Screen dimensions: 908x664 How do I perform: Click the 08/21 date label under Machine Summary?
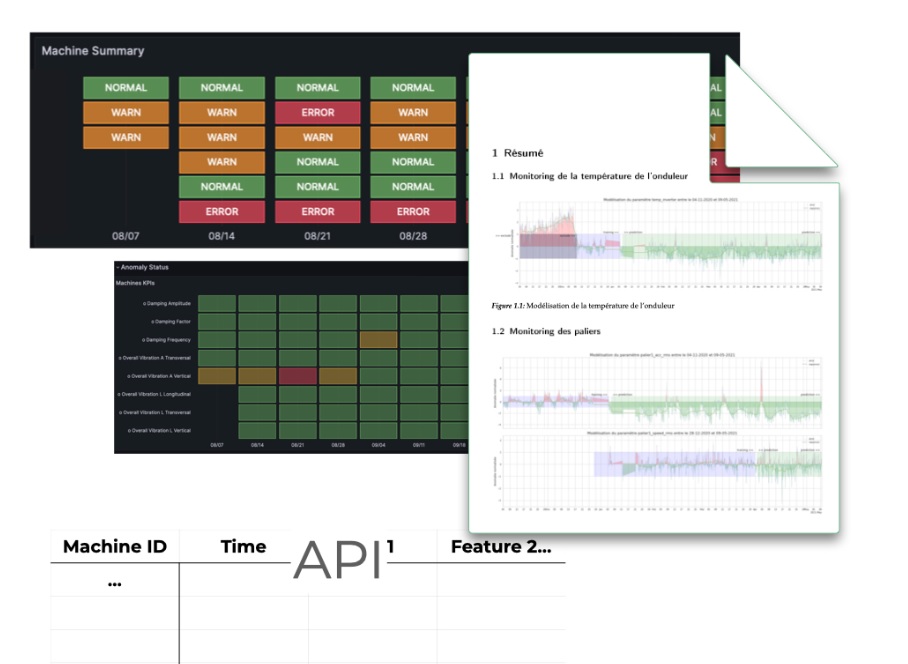(x=317, y=236)
